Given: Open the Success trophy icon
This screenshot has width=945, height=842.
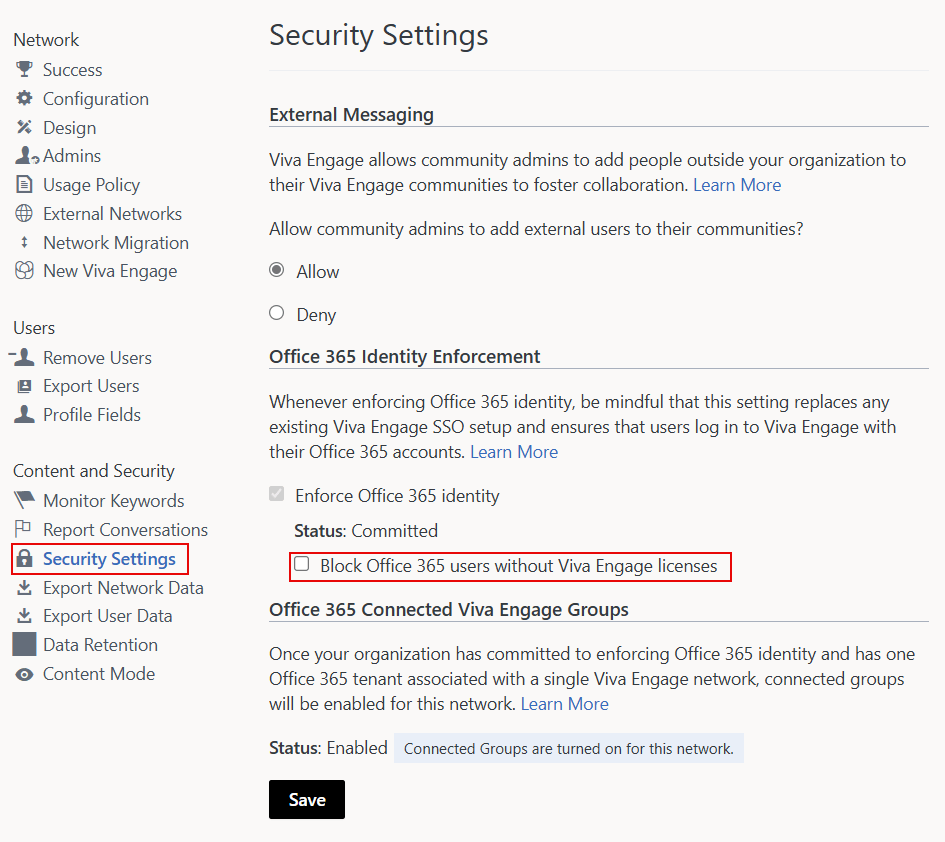Looking at the screenshot, I should click(24, 68).
